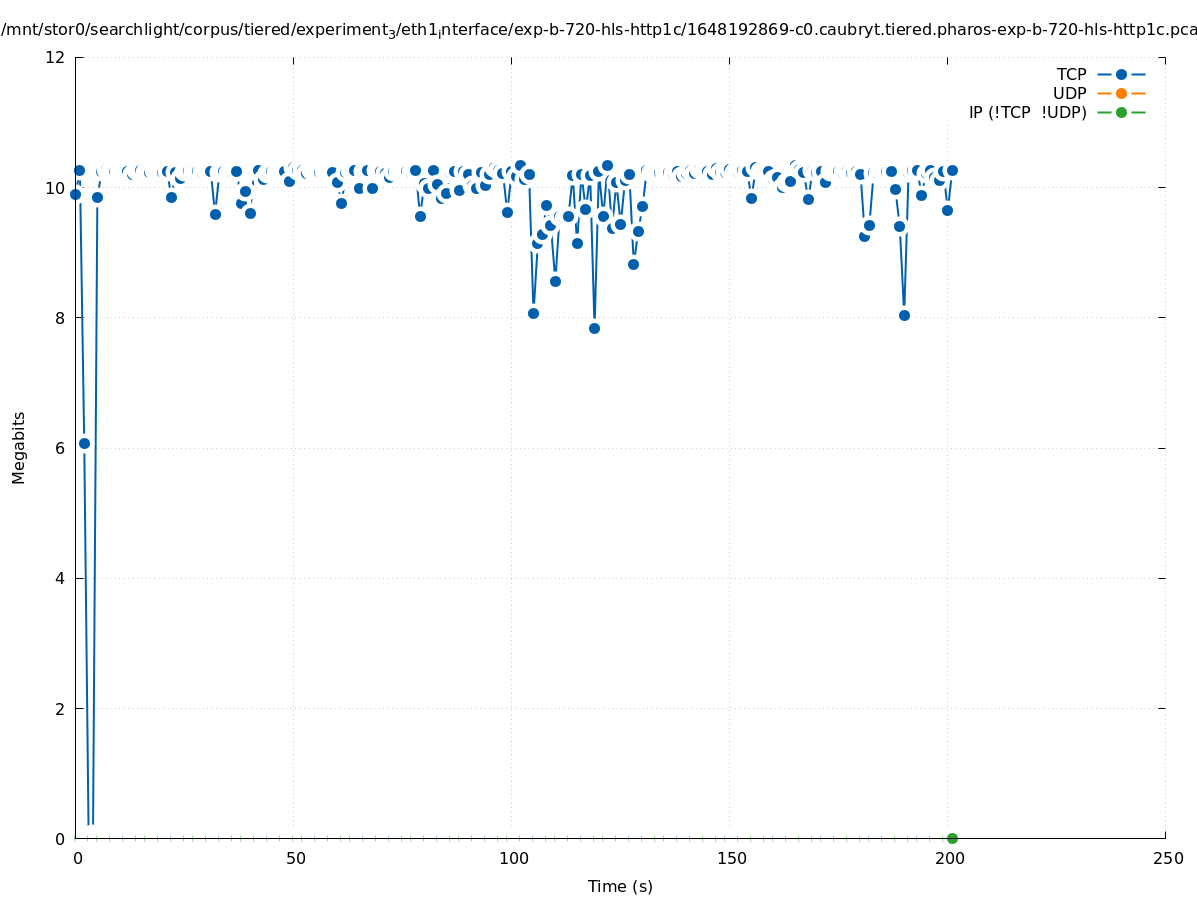1197x900 pixels.
Task: Click the TCP dip point near 190 seconds
Action: (x=904, y=315)
